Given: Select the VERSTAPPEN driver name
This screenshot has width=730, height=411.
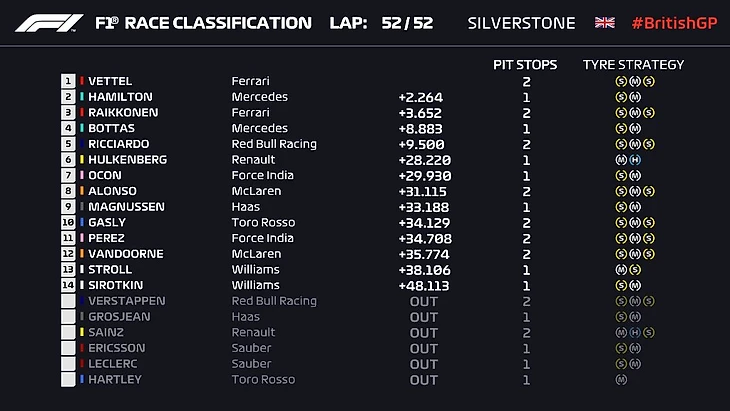Looking at the screenshot, I should pyautogui.click(x=126, y=301).
